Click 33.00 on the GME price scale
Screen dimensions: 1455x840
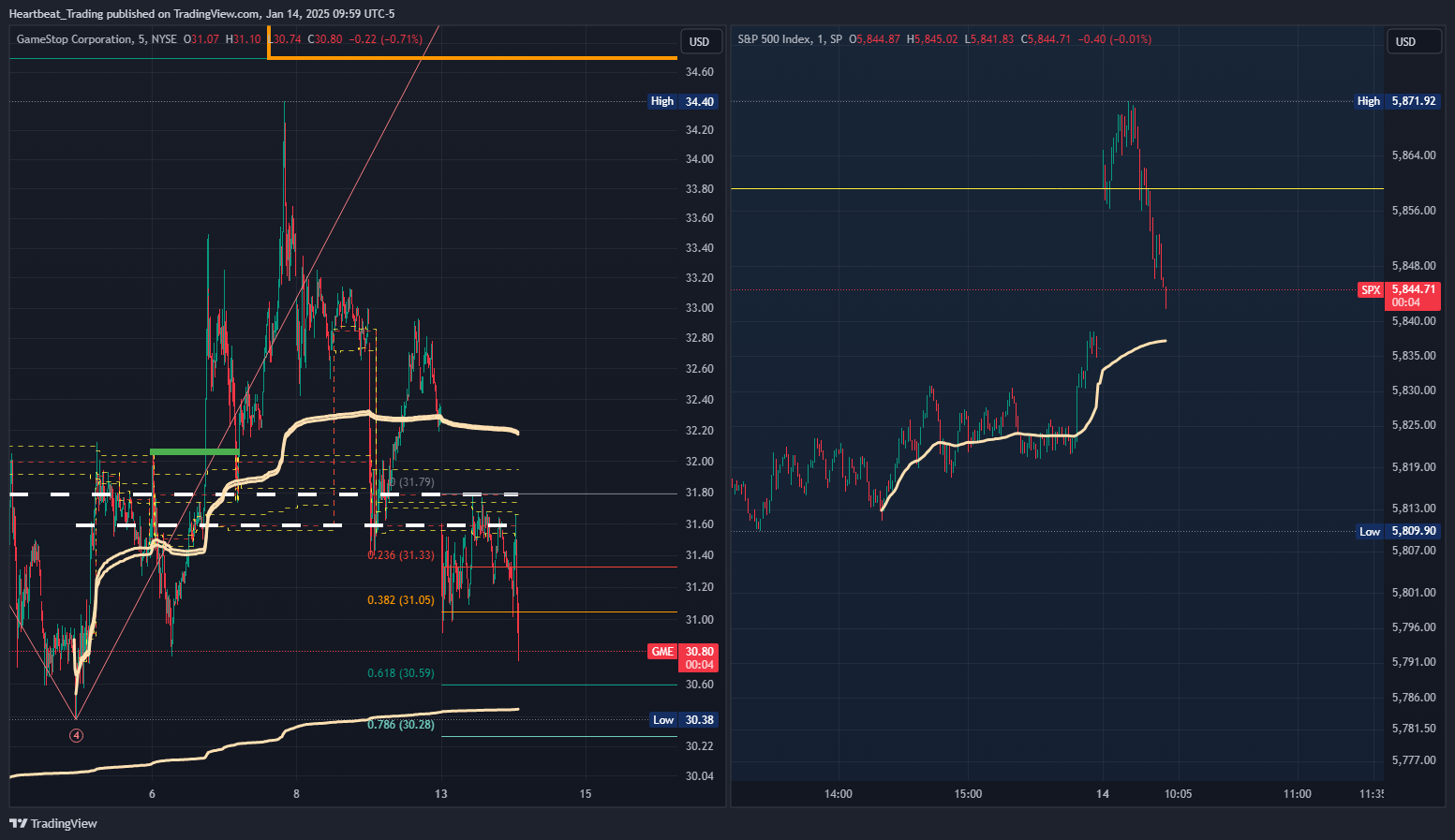(699, 308)
